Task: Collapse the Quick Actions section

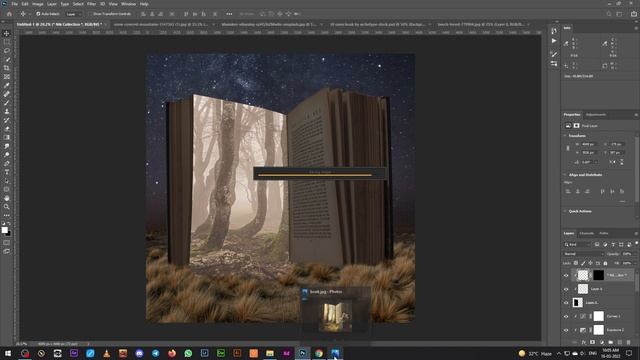Action: point(565,211)
